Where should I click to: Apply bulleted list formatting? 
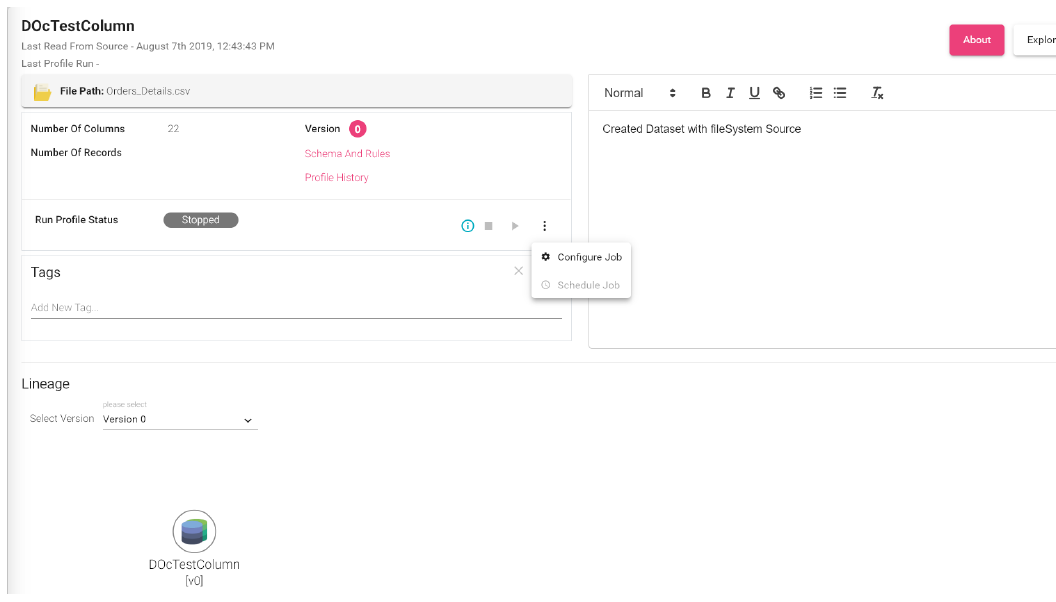point(840,93)
